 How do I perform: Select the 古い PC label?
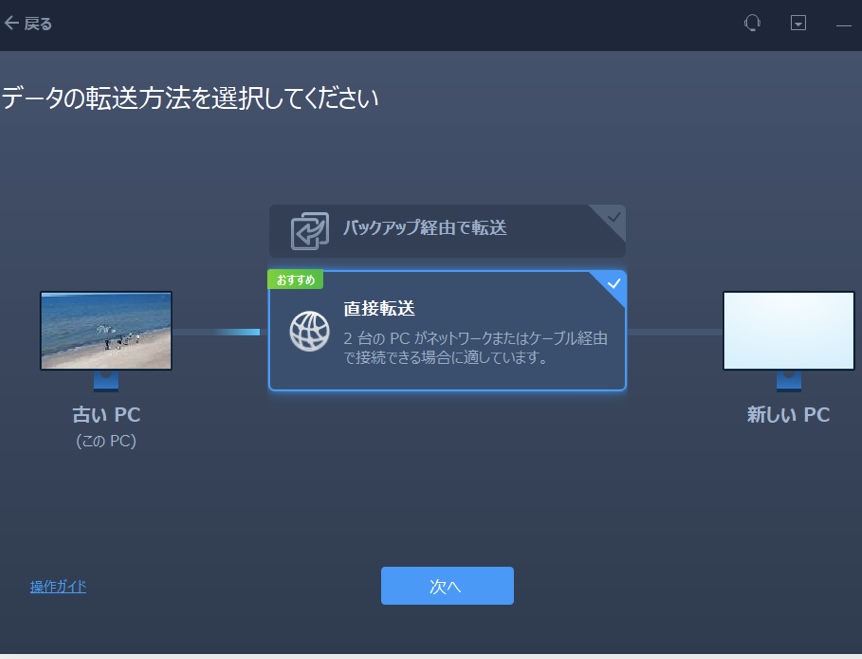point(105,414)
